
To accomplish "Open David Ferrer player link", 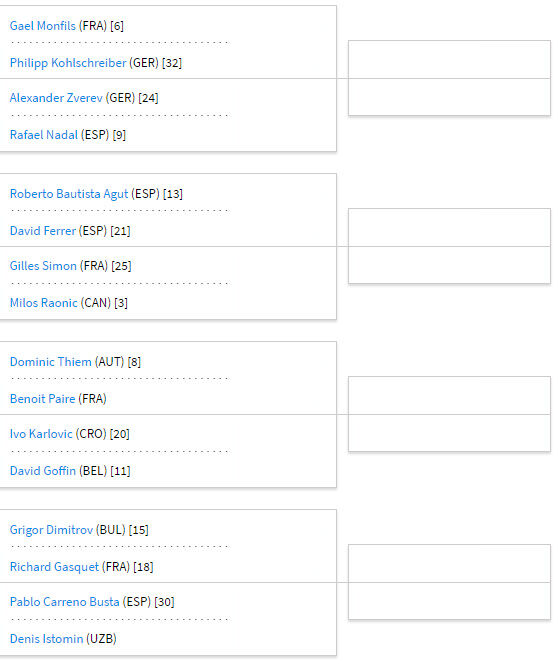I will coord(42,231).
